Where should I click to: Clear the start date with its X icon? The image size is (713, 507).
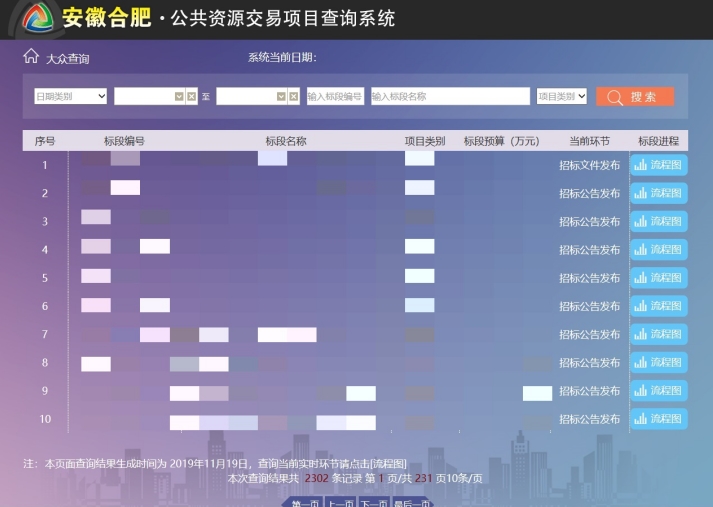(x=193, y=96)
